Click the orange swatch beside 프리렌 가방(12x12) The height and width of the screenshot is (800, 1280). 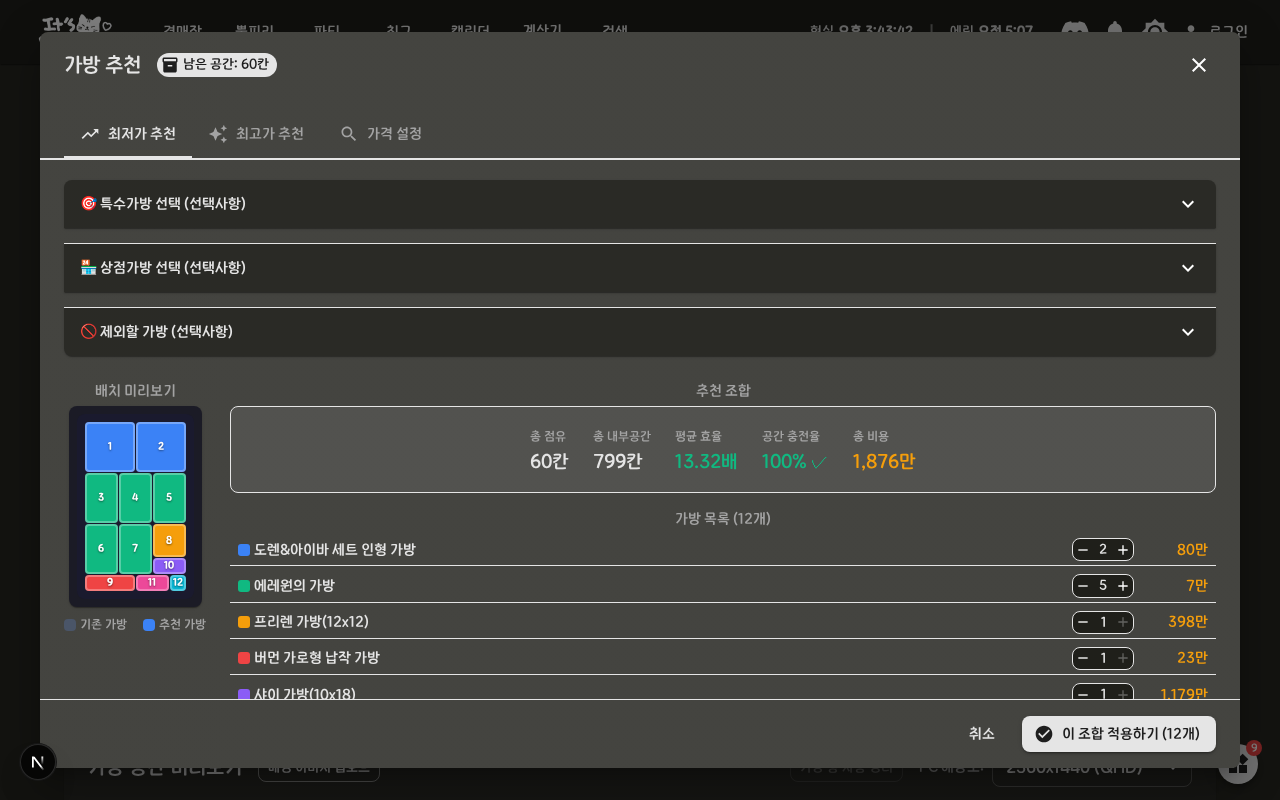244,622
